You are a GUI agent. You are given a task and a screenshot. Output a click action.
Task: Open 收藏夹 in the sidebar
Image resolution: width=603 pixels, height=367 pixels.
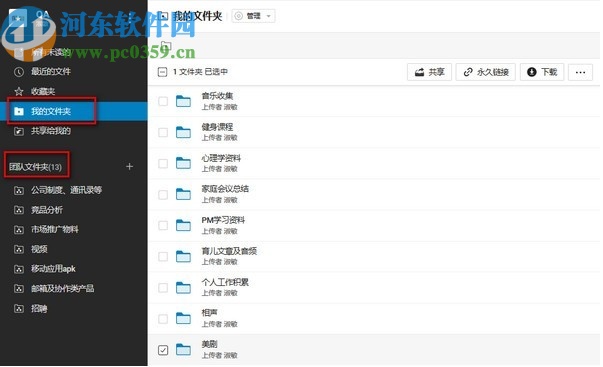click(43, 92)
